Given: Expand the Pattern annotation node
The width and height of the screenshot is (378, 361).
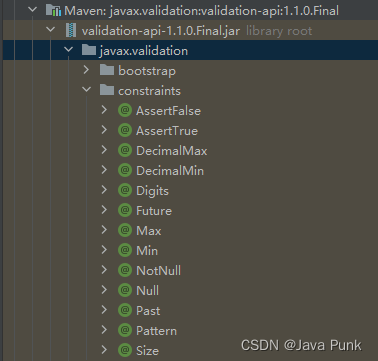Looking at the screenshot, I should [105, 330].
